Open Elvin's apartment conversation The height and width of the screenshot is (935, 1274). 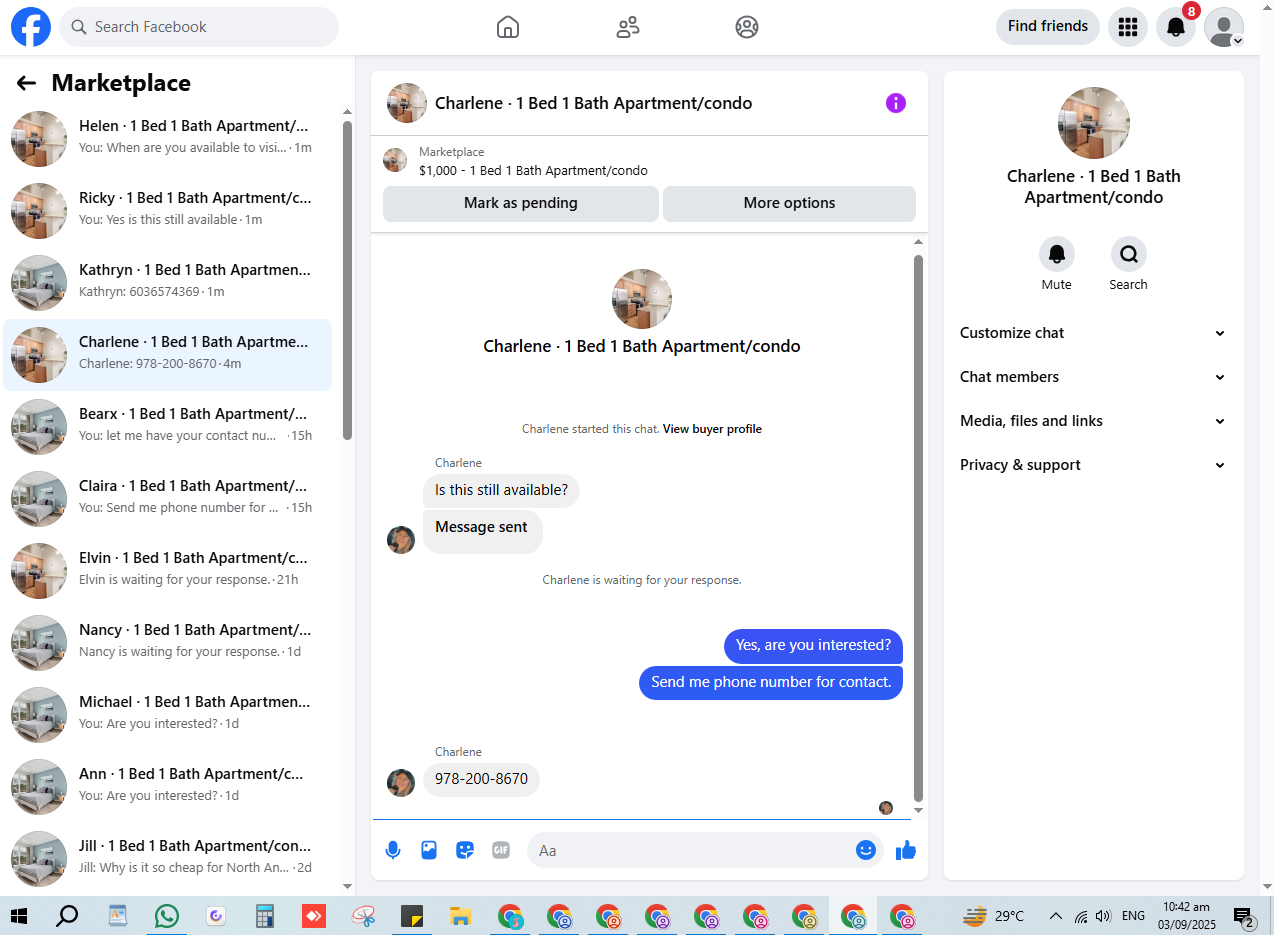(168, 571)
